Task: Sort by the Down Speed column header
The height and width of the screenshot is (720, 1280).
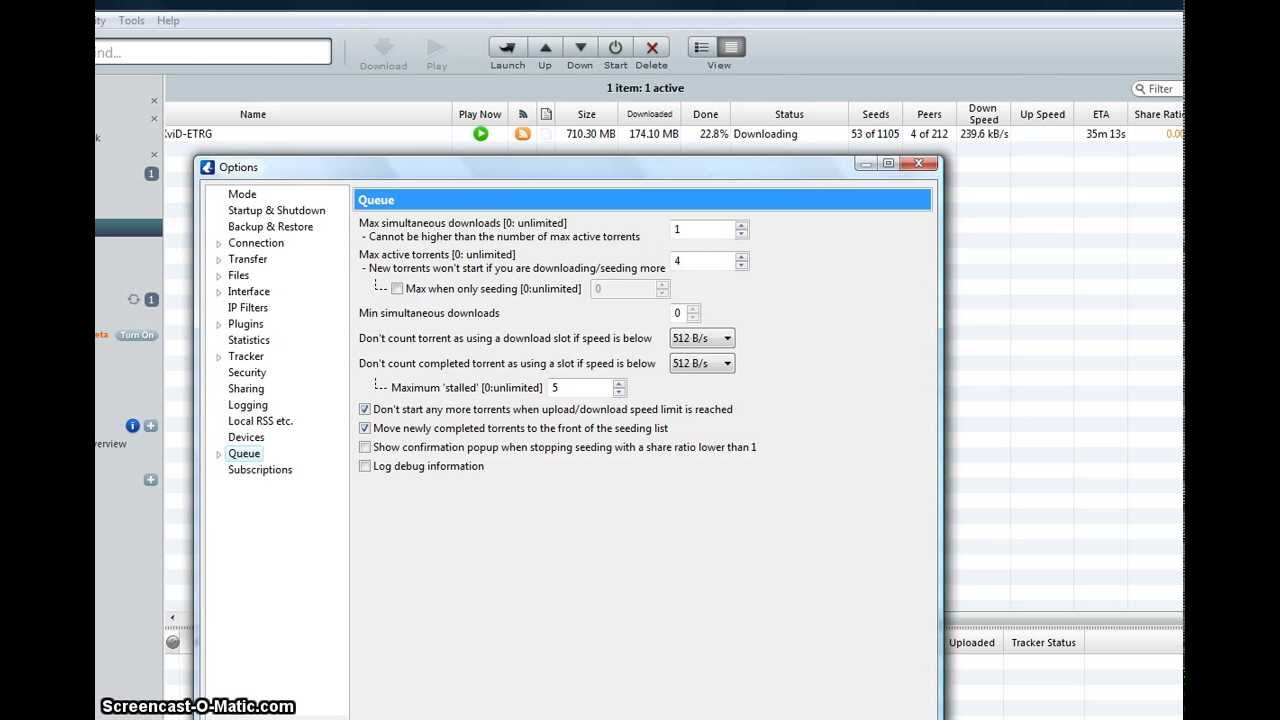Action: (983, 114)
